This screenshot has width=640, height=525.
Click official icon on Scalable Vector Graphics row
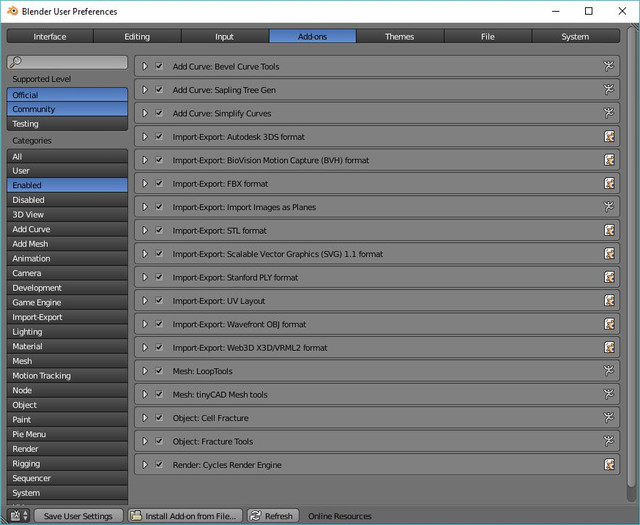tap(609, 254)
